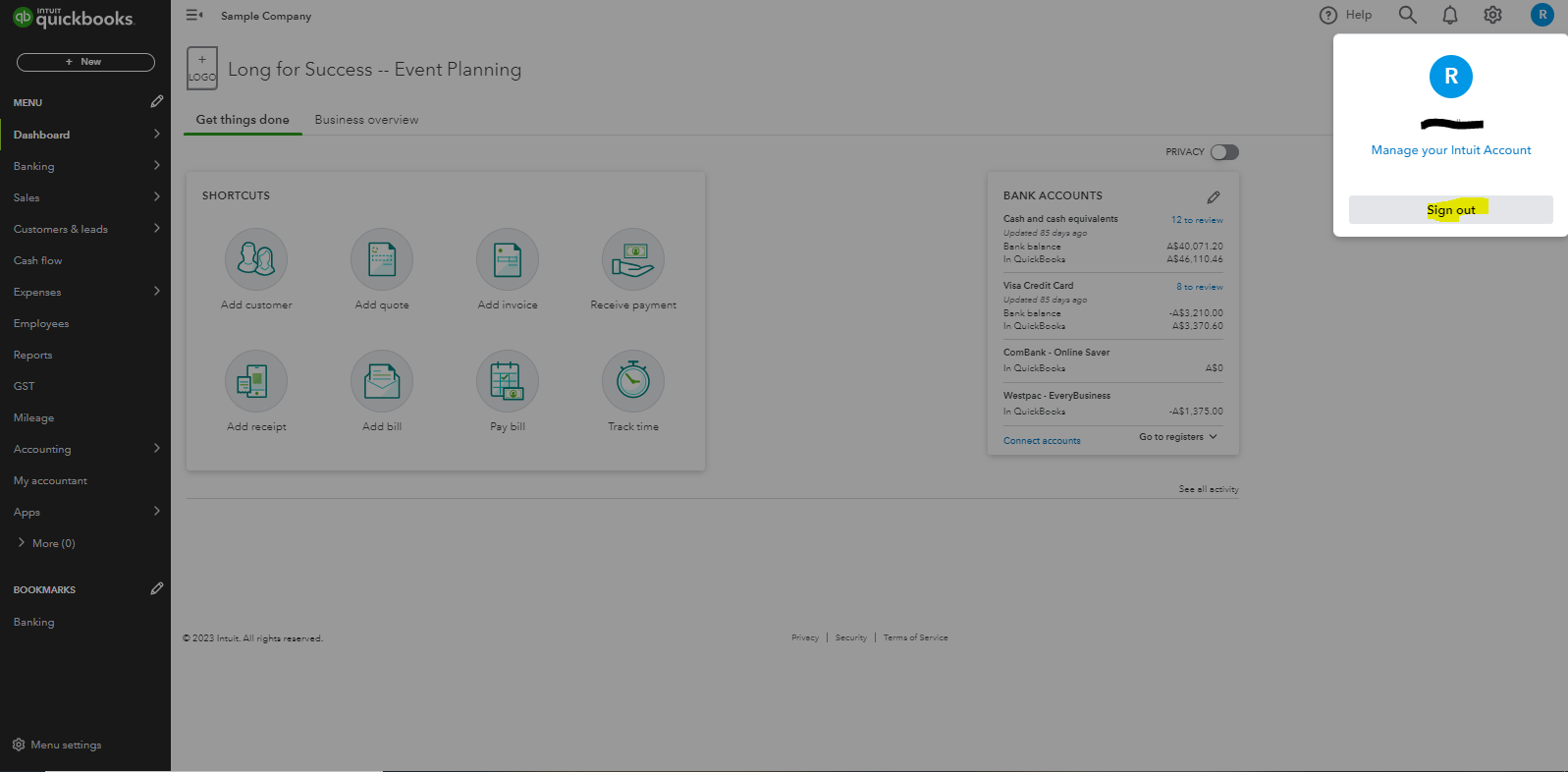1568x772 pixels.
Task: Click the Sign out button
Action: pos(1450,210)
